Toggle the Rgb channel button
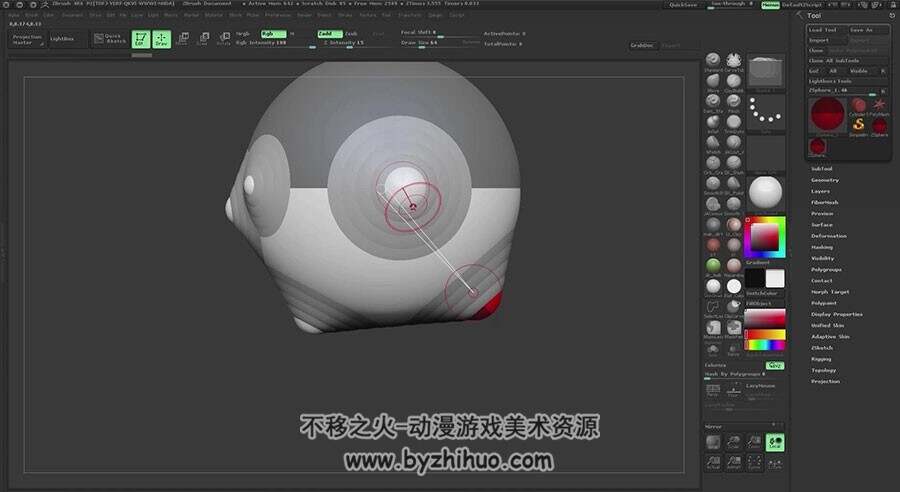900x492 pixels. coord(273,34)
